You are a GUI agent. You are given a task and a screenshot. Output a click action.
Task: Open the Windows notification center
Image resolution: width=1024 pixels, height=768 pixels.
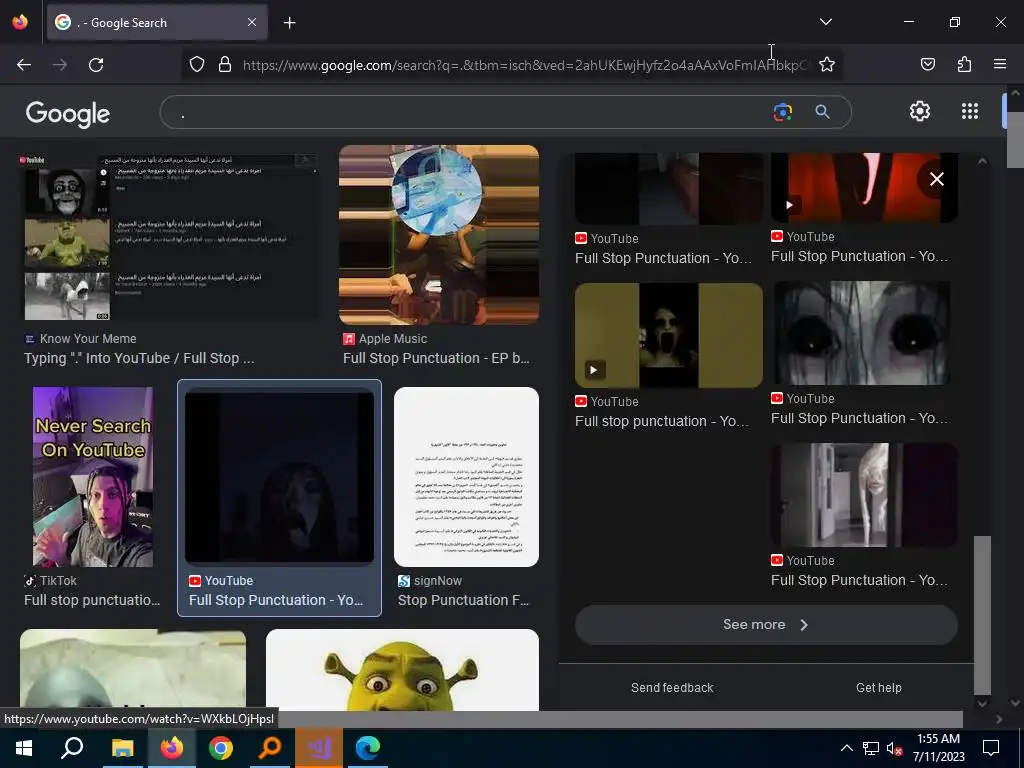(x=991, y=748)
